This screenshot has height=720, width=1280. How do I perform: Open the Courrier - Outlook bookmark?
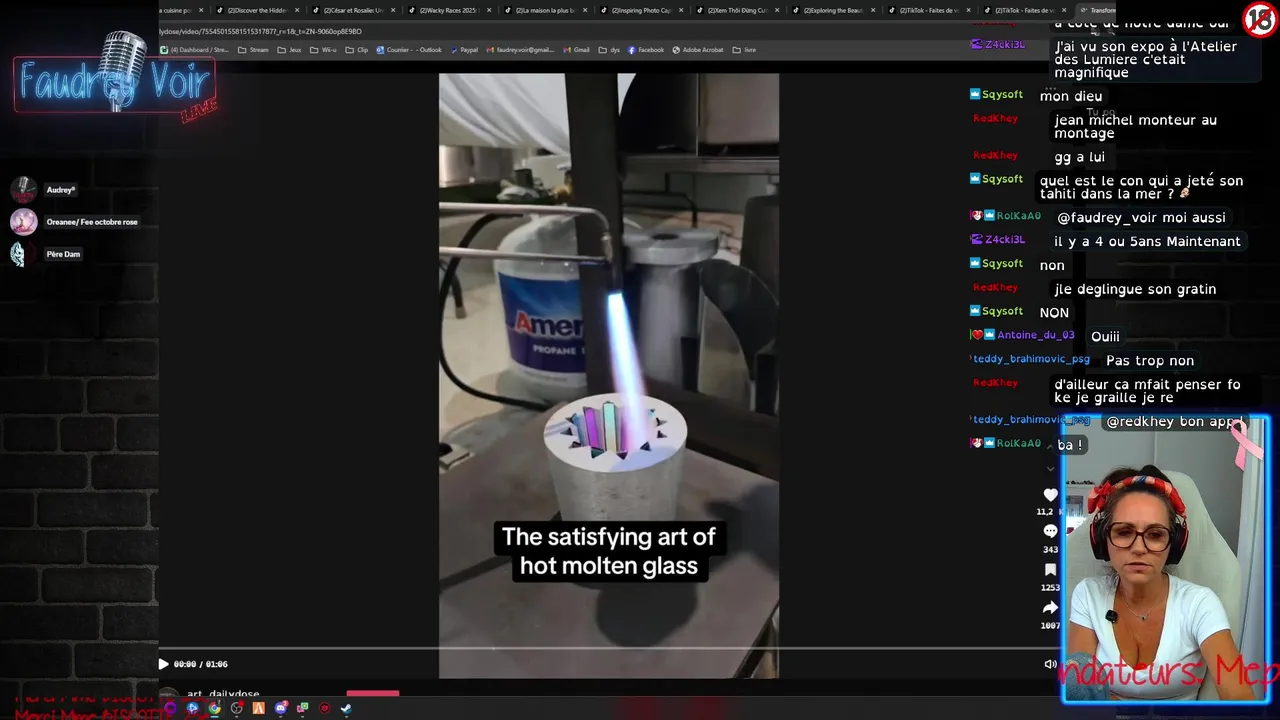(409, 50)
